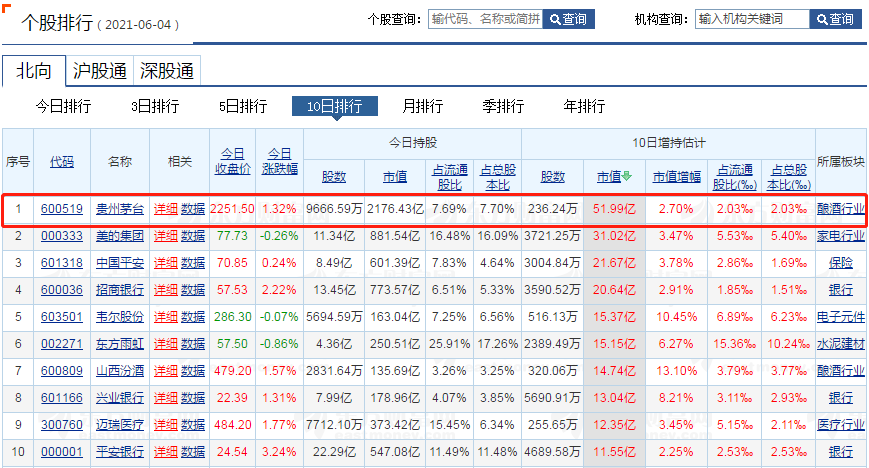Open 兴业银行 stock name link
This screenshot has width=869, height=468.
(x=120, y=398)
